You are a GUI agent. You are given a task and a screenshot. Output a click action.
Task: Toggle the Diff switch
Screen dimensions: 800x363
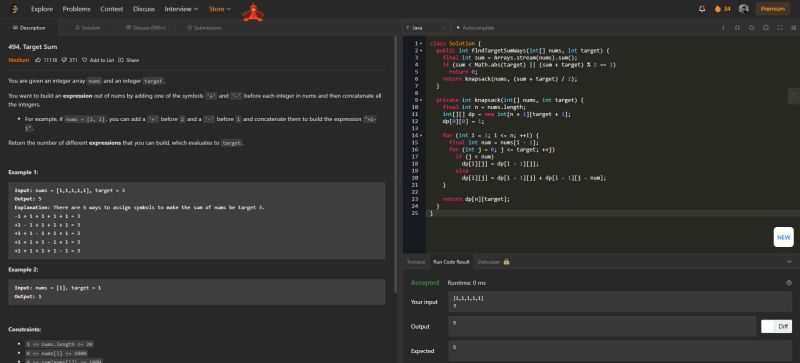pos(777,327)
